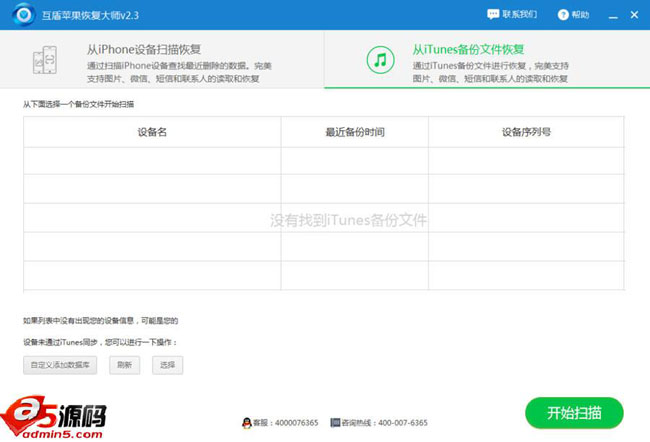
Task: Switch to 从iTunes备份文件恢复 tab
Action: [487, 60]
